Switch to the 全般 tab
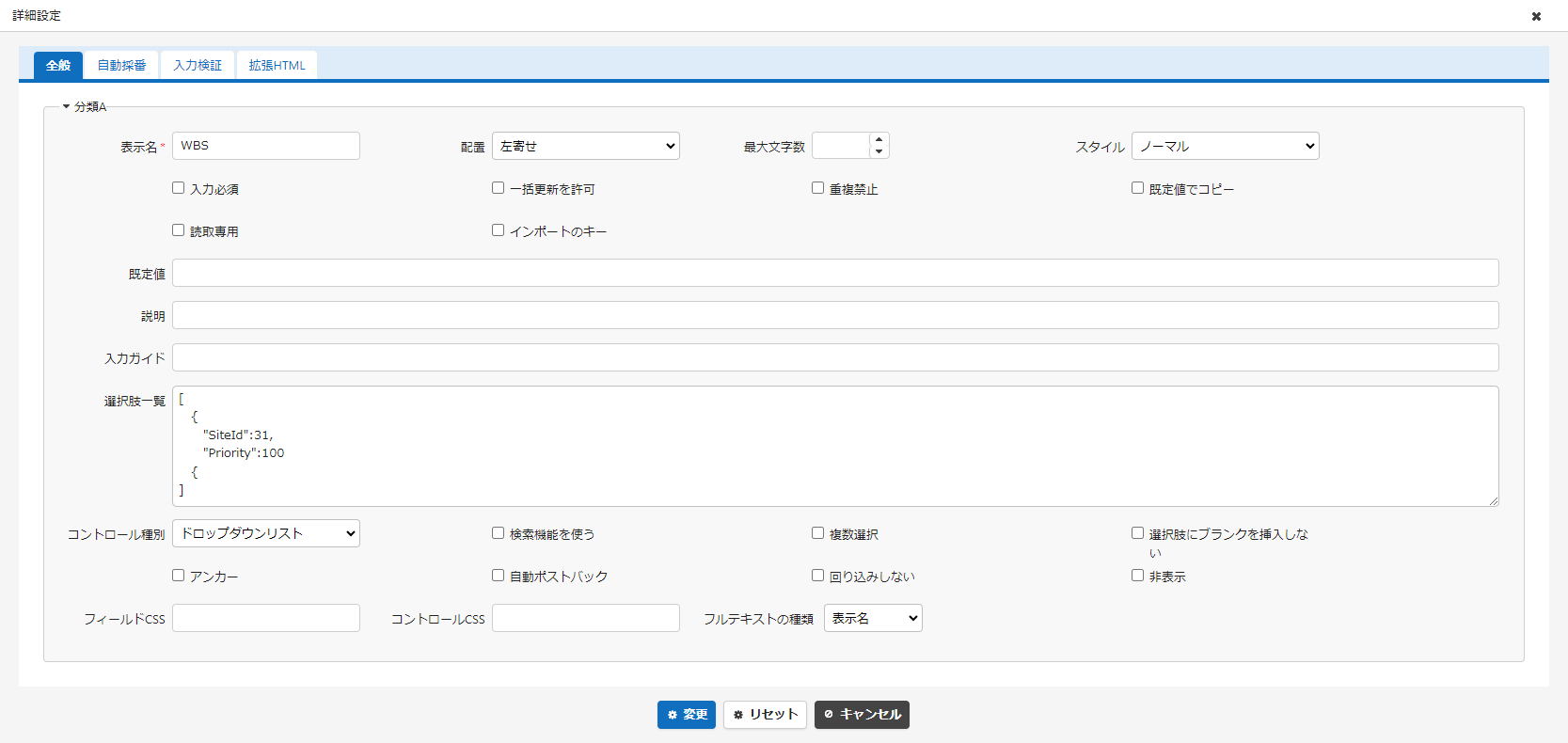Screen dimensions: 1568x743 point(58,65)
